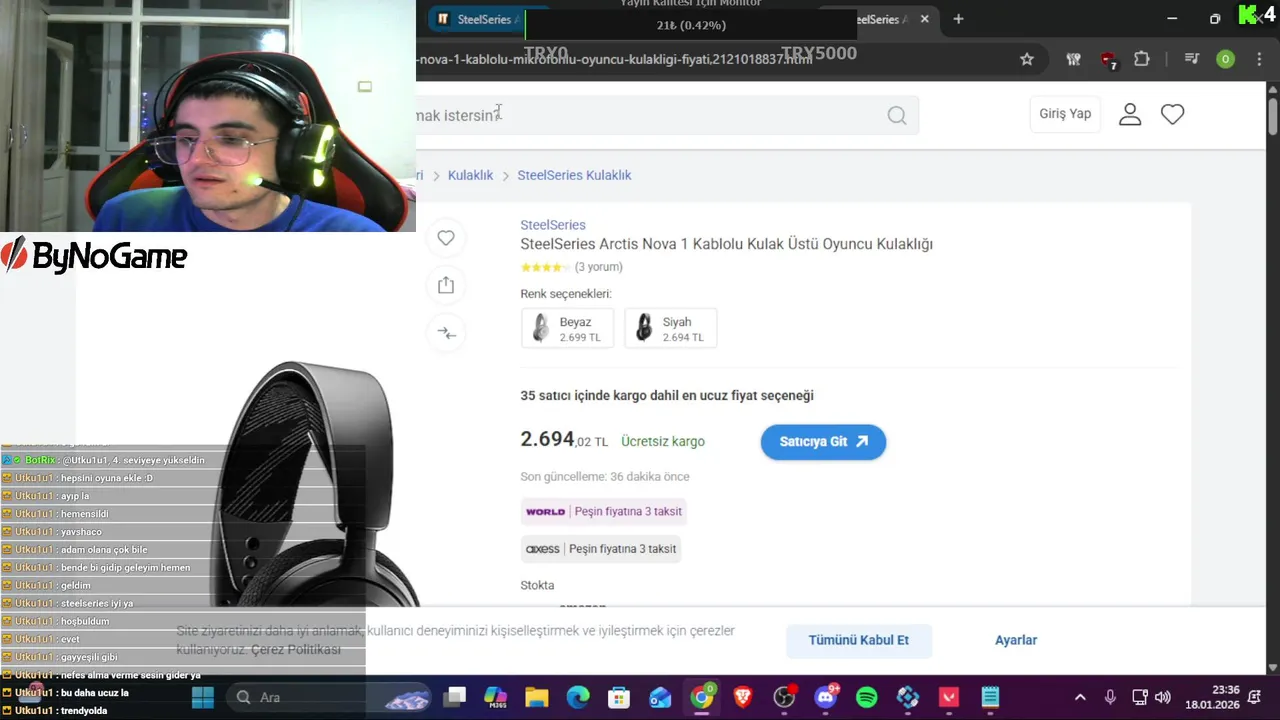The width and height of the screenshot is (1280, 720).
Task: Open Windows Start menu
Action: (x=202, y=697)
